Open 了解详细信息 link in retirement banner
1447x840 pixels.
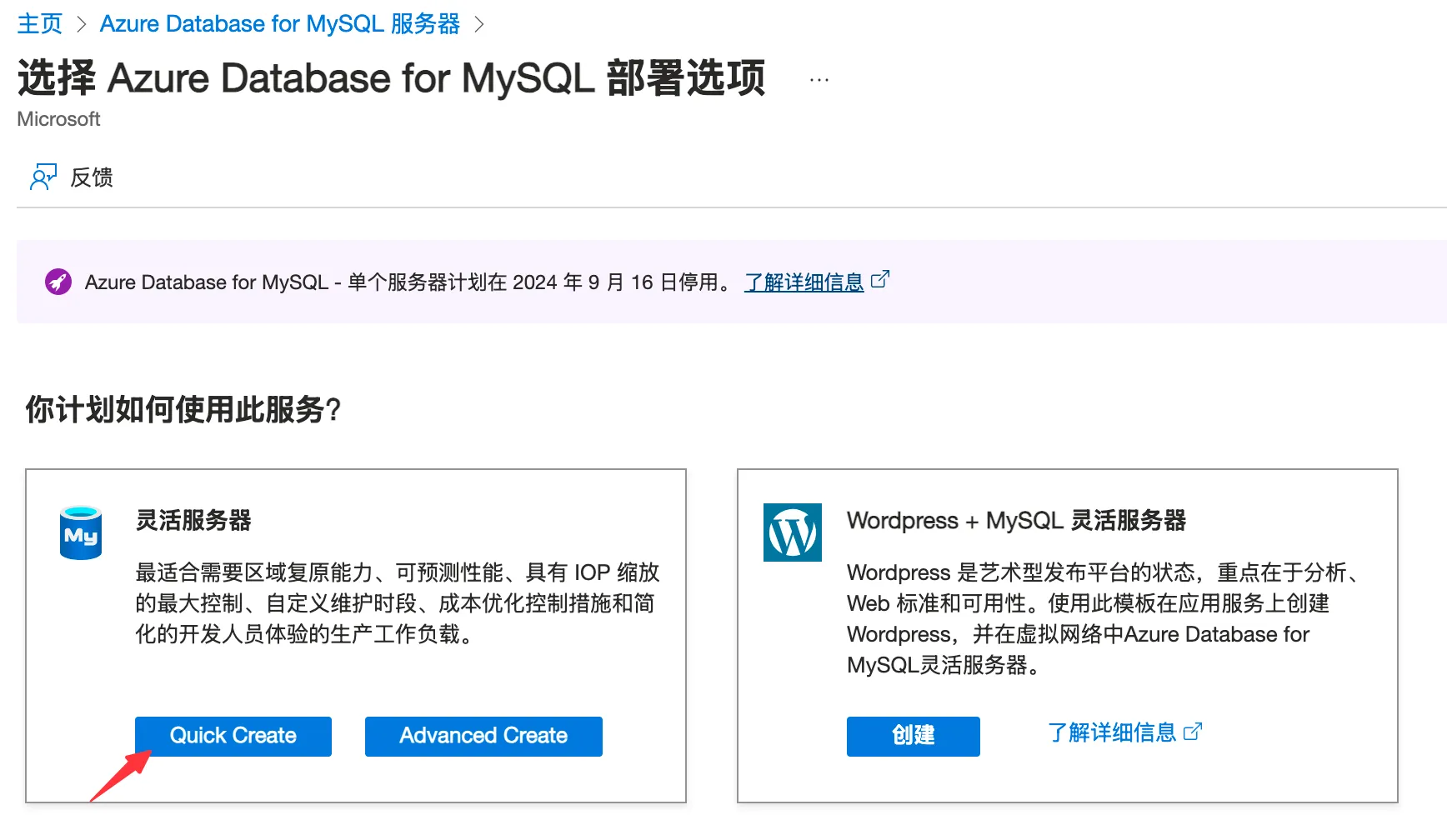804,282
